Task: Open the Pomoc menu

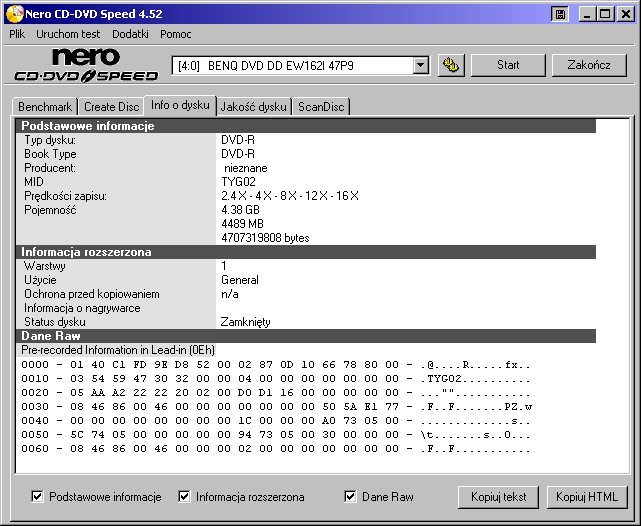Action: click(x=176, y=34)
